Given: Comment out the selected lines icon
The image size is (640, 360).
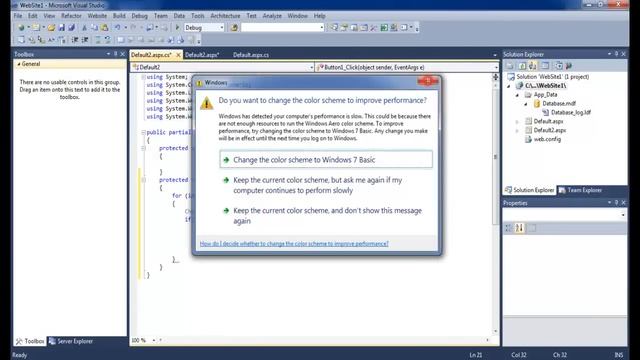Looking at the screenshot, I should (x=98, y=40).
